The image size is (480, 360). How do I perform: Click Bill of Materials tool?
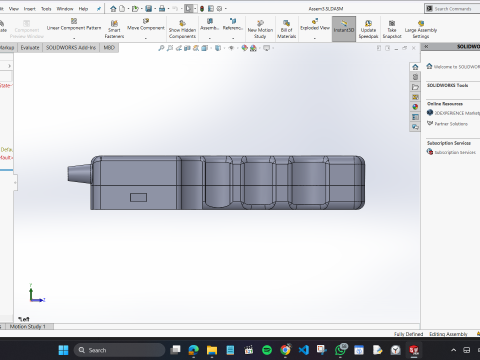(x=287, y=29)
